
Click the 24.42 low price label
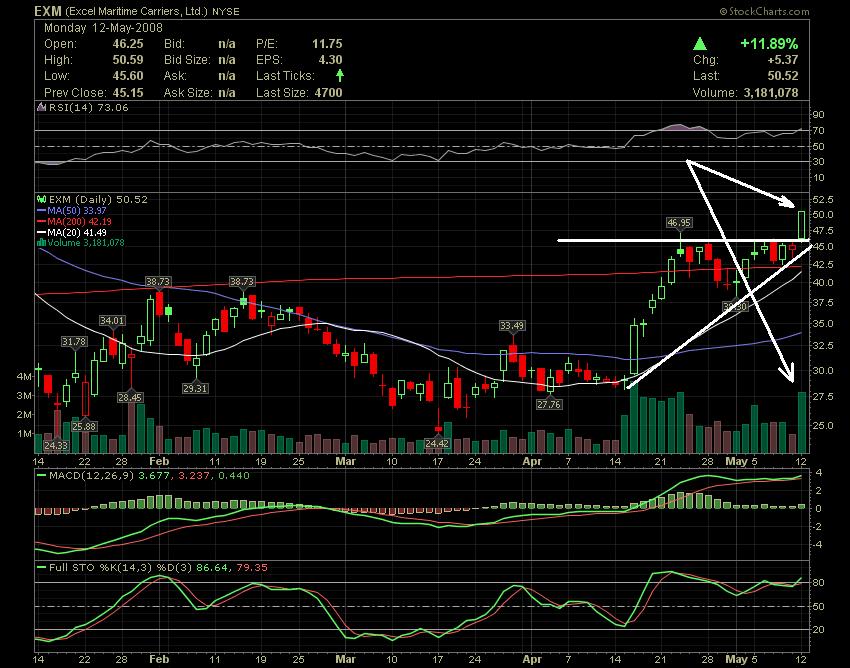pyautogui.click(x=437, y=444)
